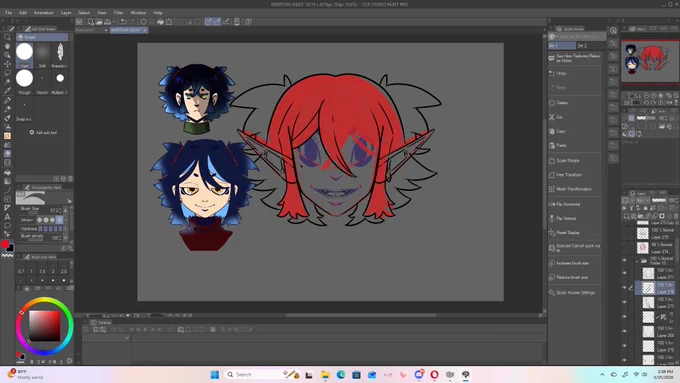Select the Hand move tool
Screen dimensions: 680x383
(7, 46)
